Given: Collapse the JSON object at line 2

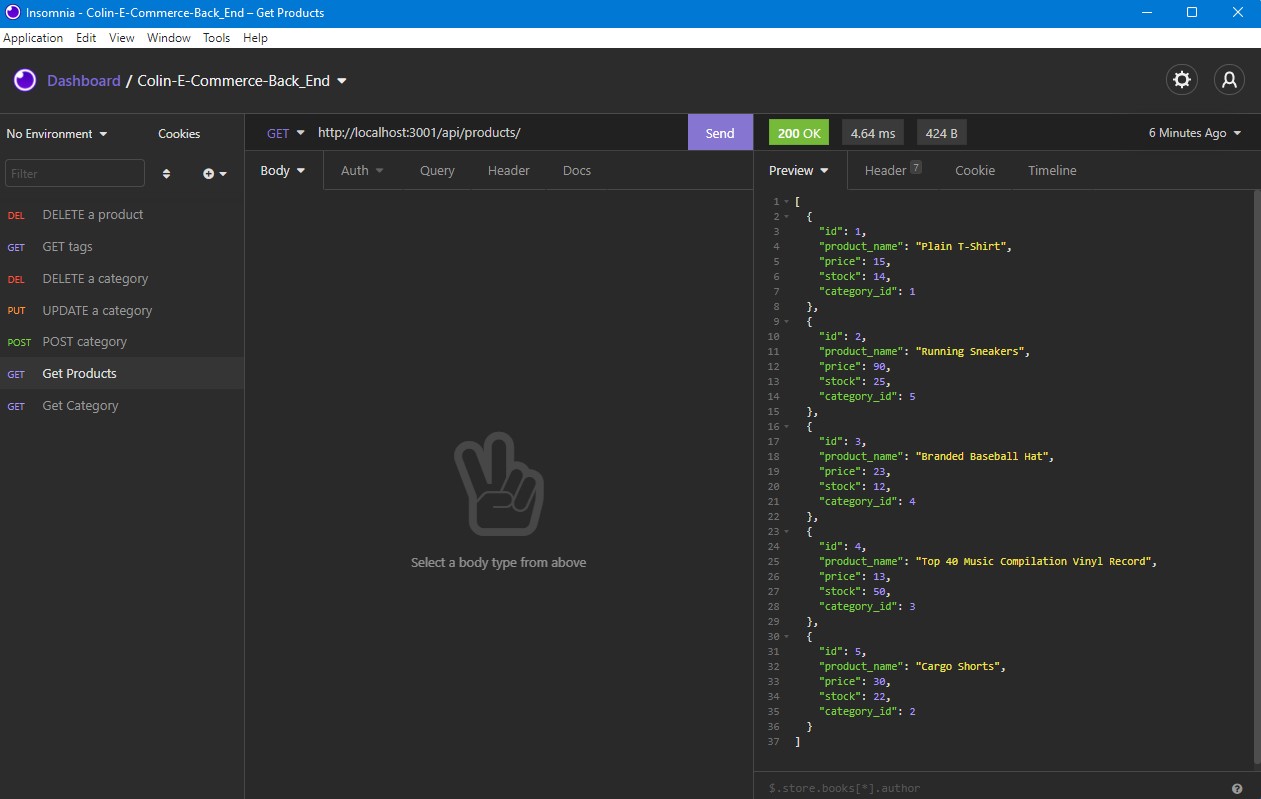Looking at the screenshot, I should 787,217.
